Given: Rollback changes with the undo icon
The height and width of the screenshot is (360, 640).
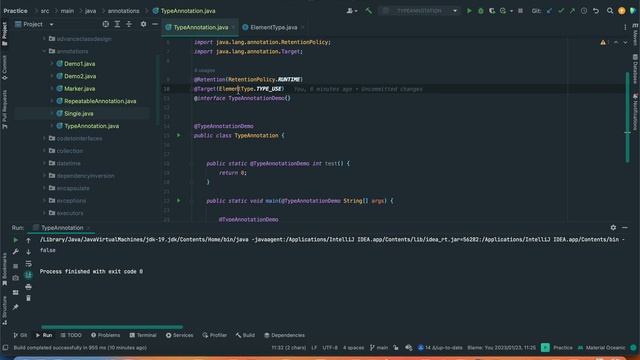Looking at the screenshot, I should [596, 11].
